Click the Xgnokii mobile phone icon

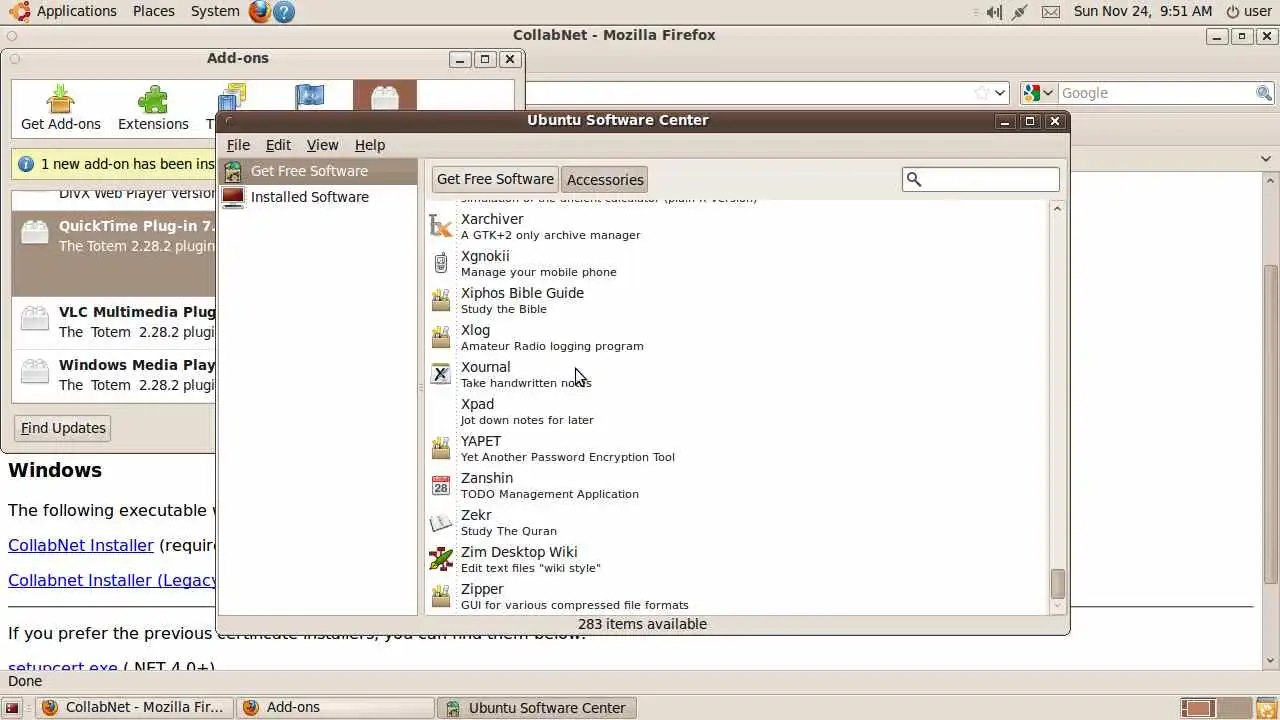tap(440, 264)
